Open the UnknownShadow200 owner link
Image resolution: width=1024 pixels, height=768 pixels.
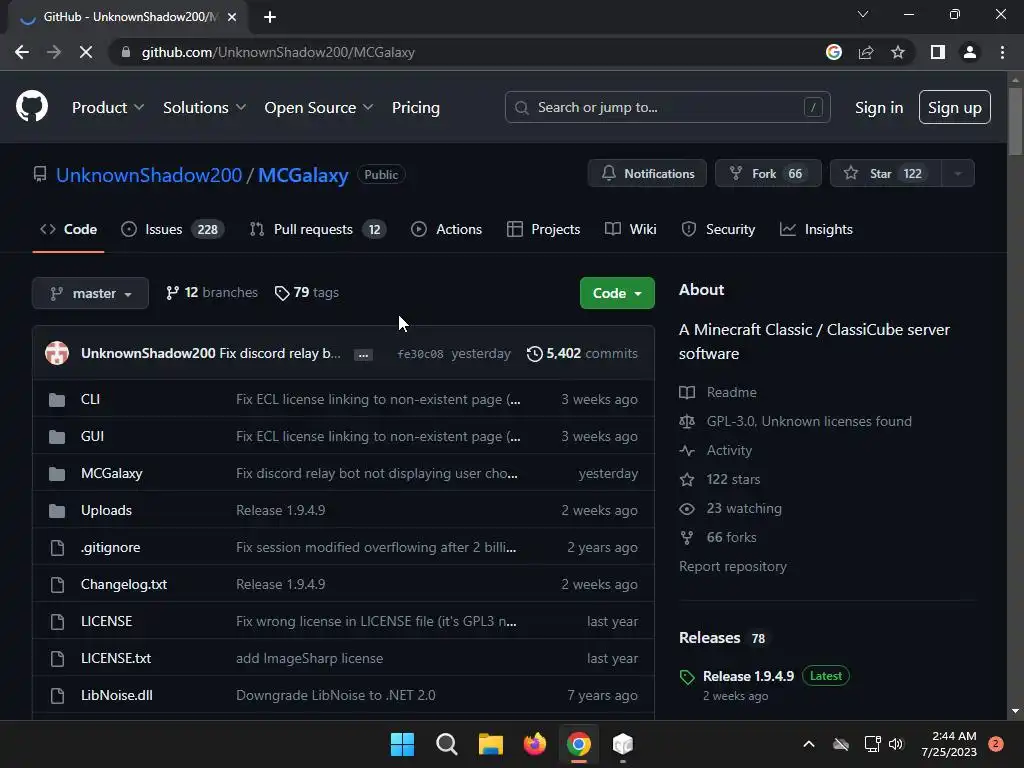(149, 175)
